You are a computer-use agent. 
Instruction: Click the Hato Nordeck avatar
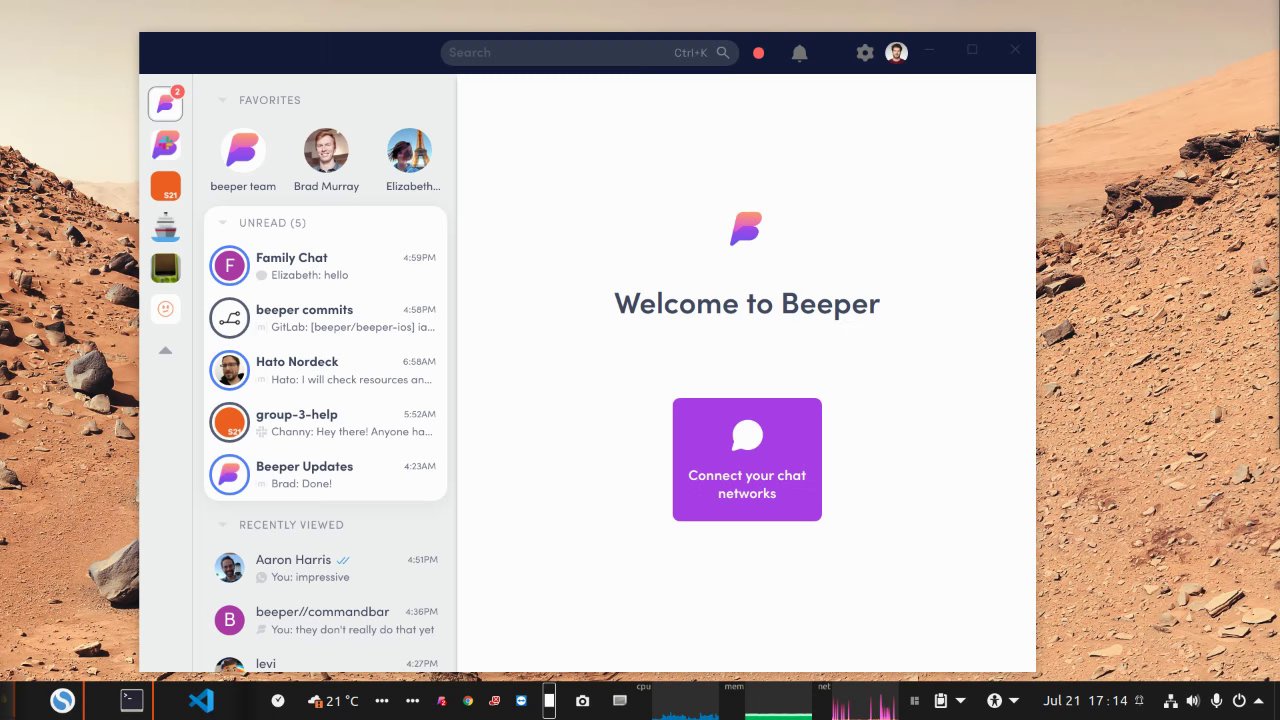click(229, 370)
